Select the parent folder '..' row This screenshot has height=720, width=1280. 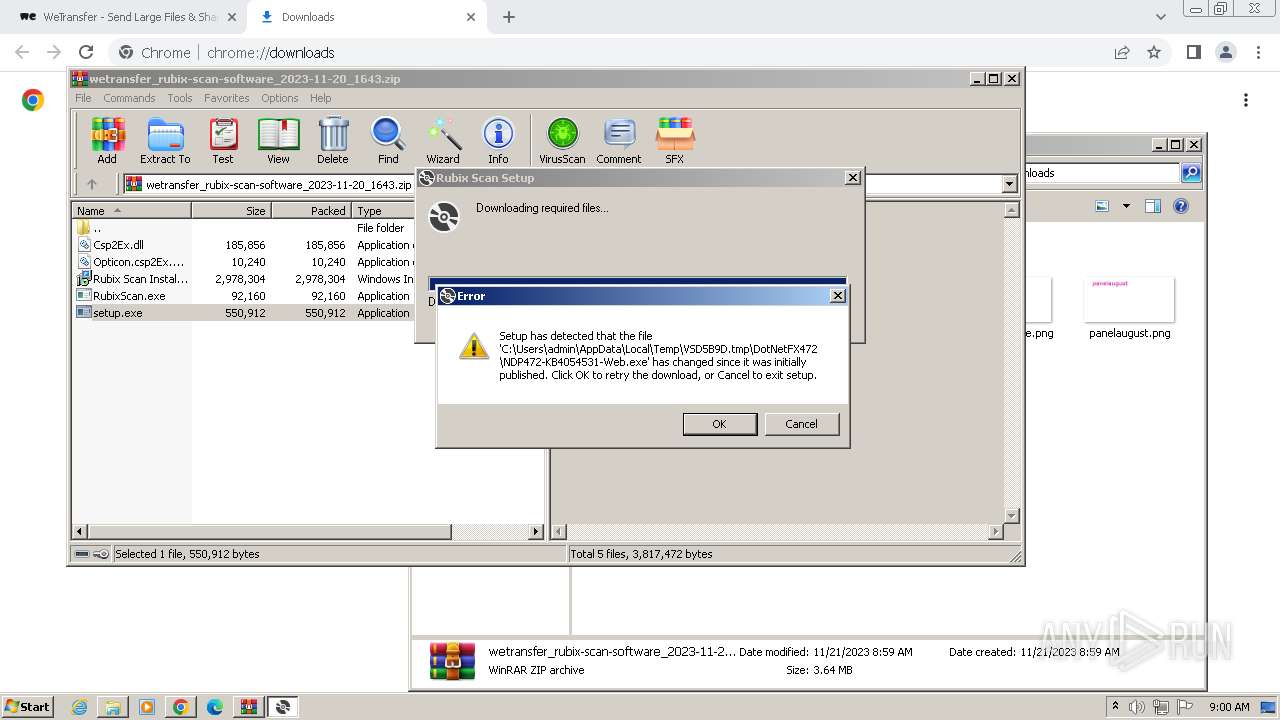(244, 228)
